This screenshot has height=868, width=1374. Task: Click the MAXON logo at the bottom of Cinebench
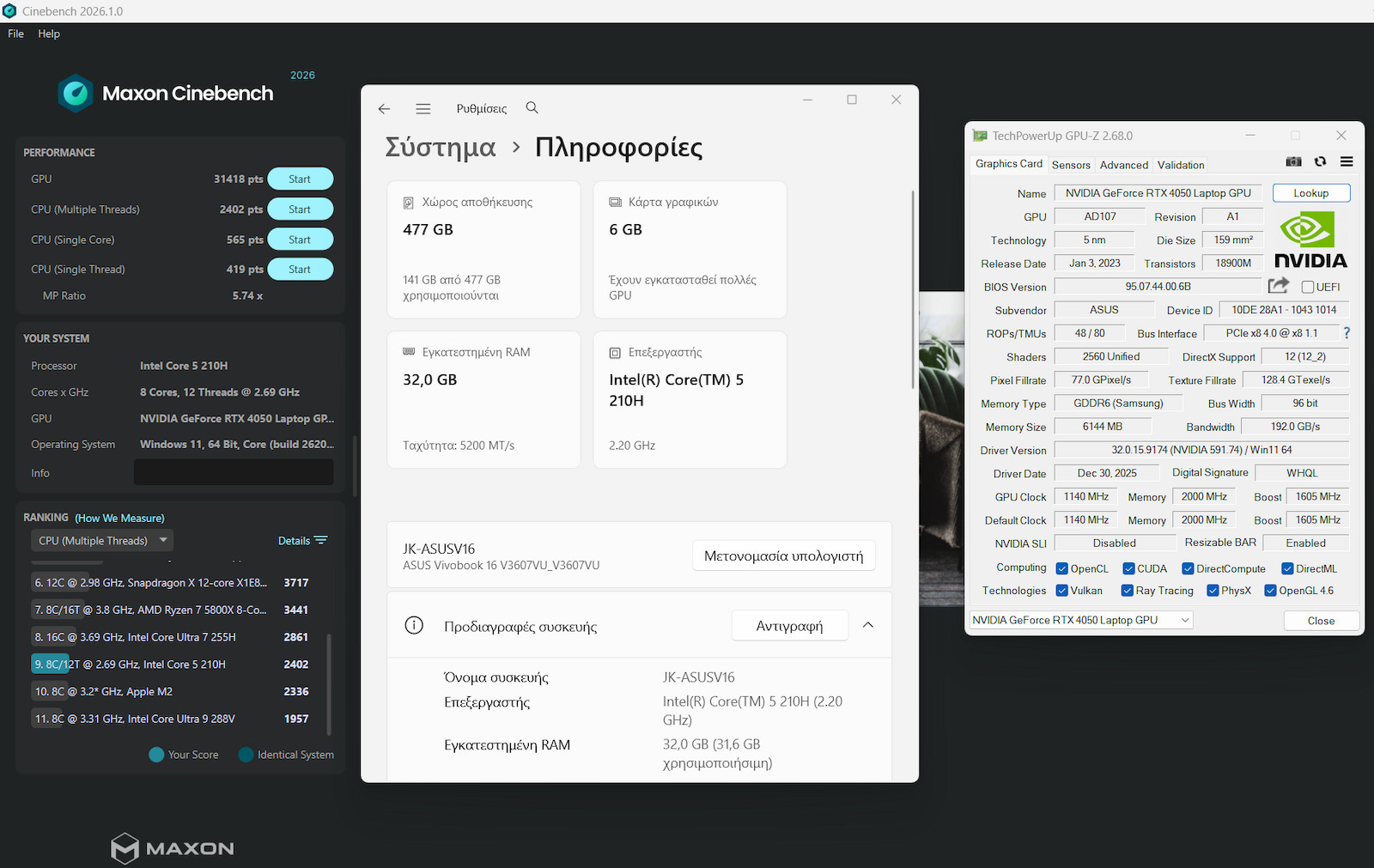coord(173,848)
